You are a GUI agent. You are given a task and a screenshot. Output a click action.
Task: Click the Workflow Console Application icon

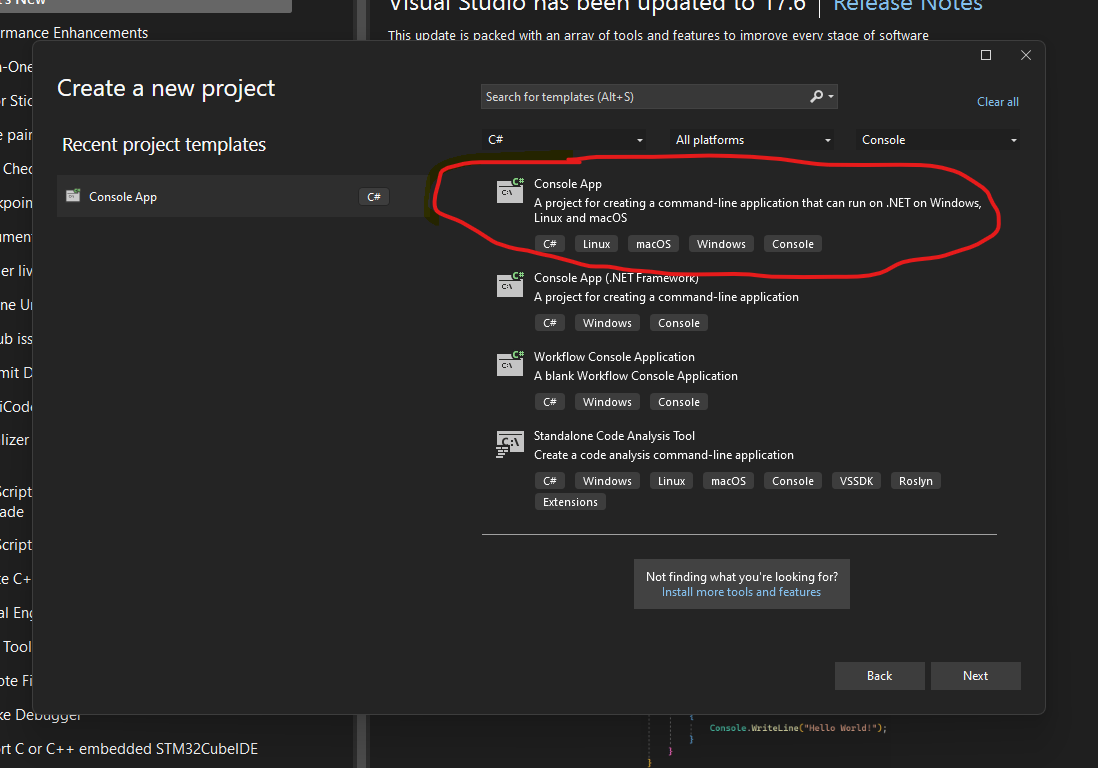coord(510,363)
